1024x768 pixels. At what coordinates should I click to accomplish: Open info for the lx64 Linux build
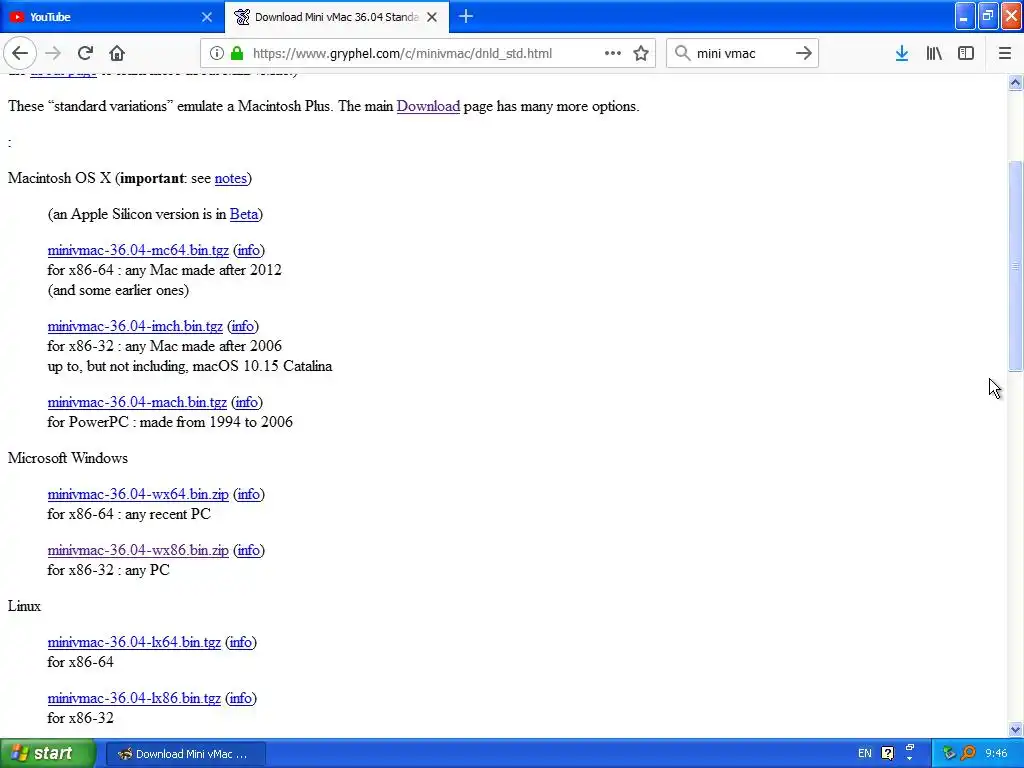[240, 642]
